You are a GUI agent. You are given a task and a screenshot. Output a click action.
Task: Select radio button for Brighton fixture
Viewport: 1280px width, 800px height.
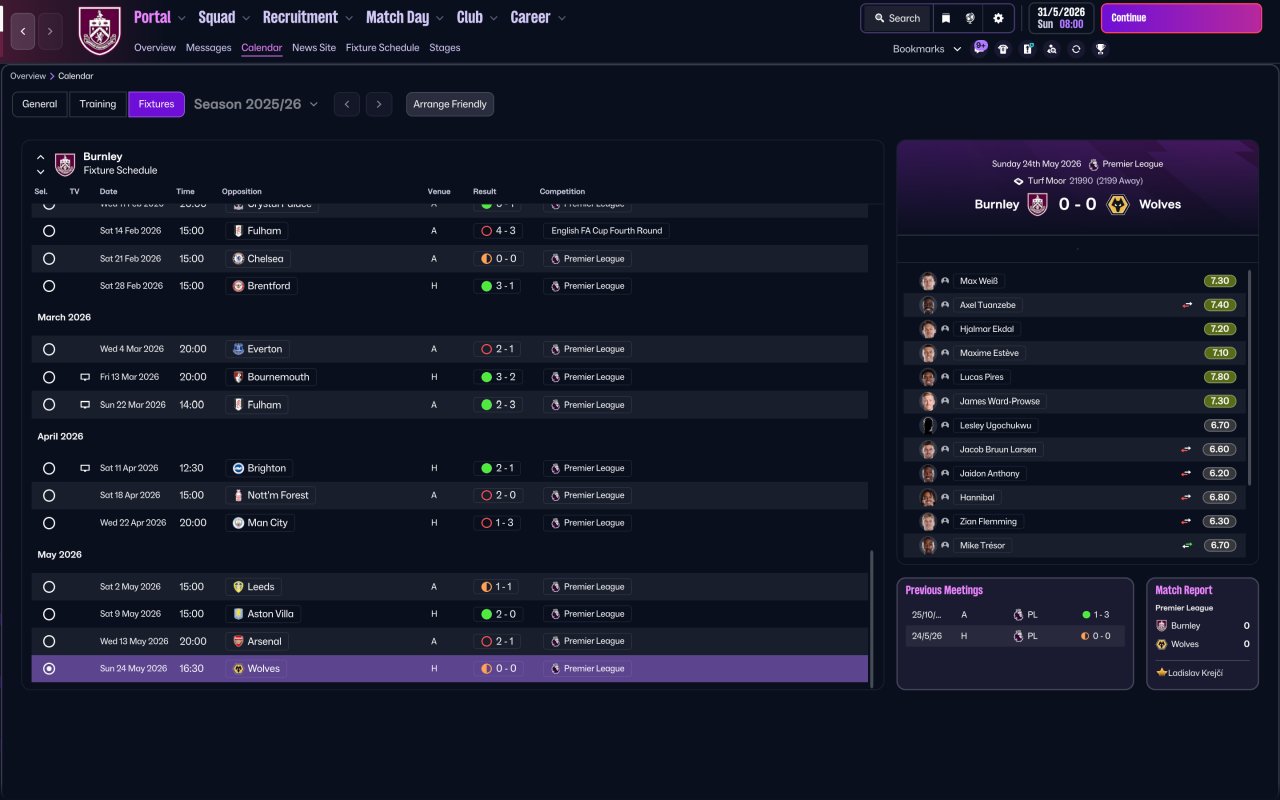point(49,468)
